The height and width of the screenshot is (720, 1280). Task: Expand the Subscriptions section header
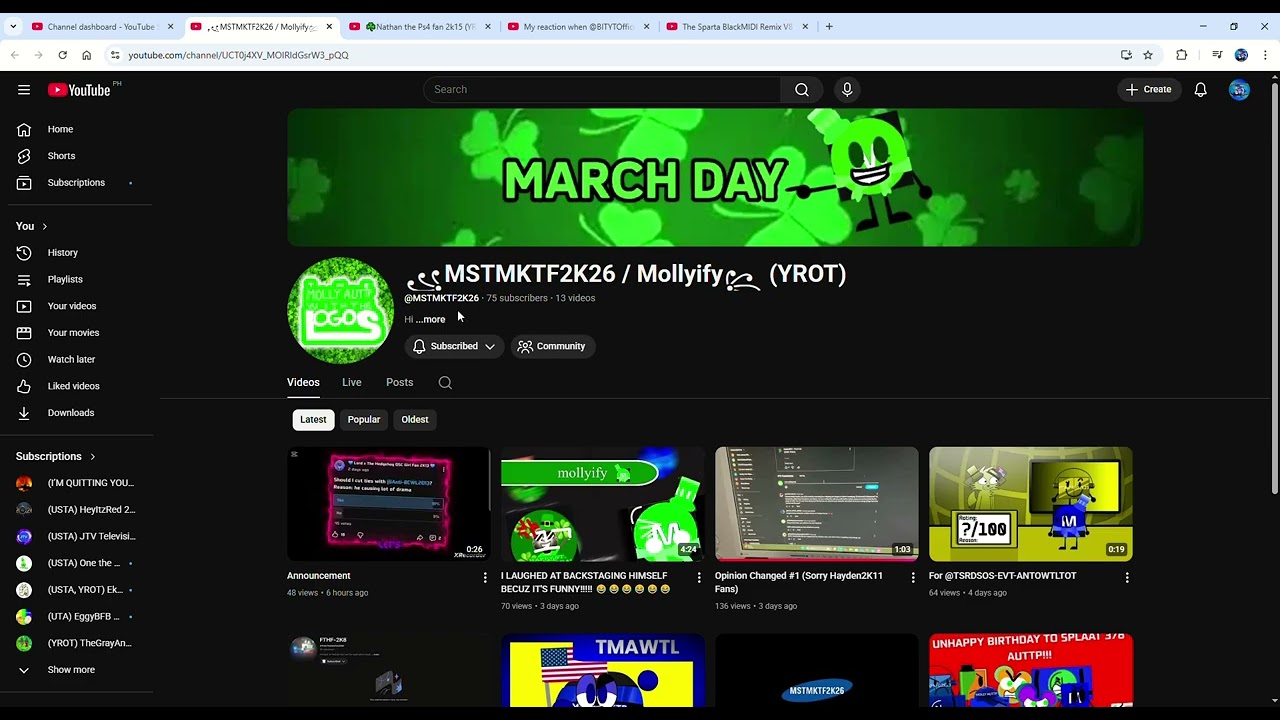point(56,457)
